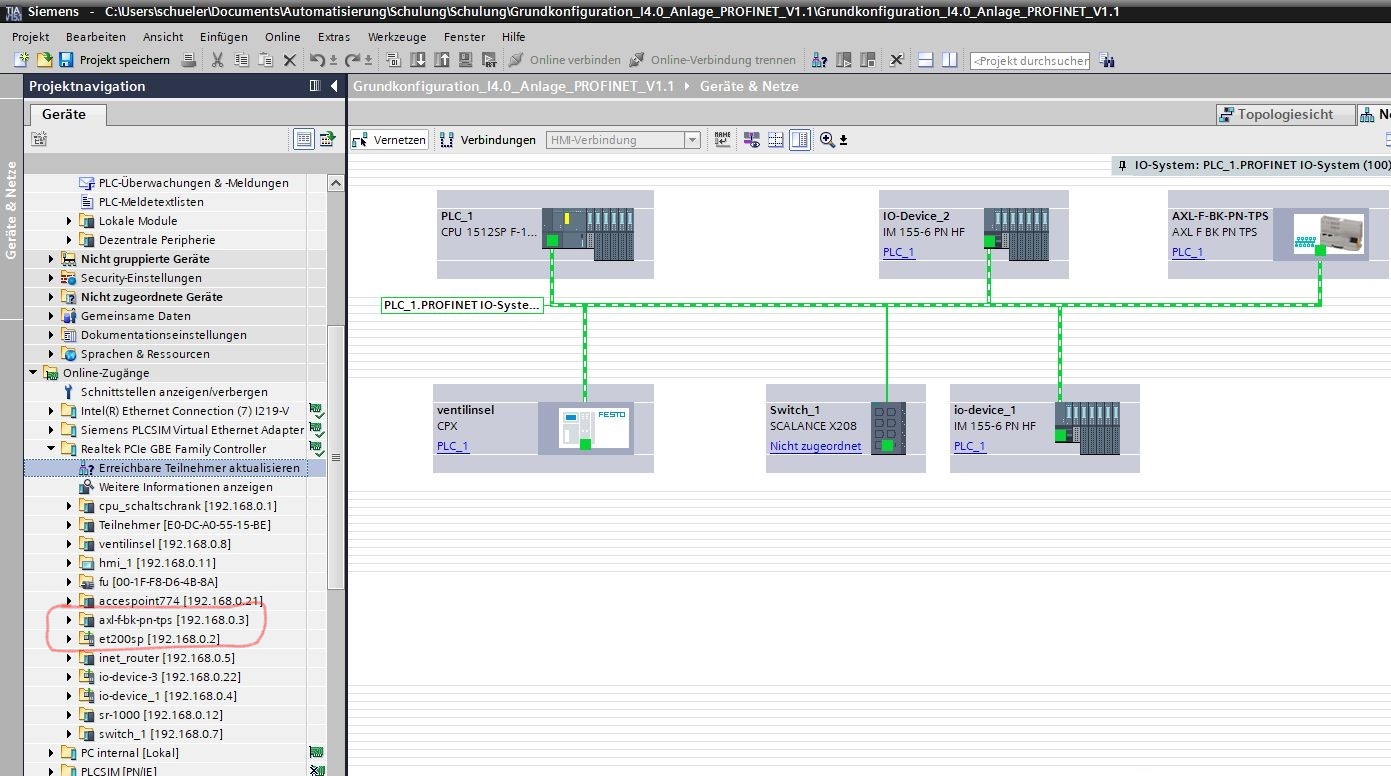Open the HMI-Verbindung connection type dropdown
The width and height of the screenshot is (1391, 776).
click(x=691, y=140)
